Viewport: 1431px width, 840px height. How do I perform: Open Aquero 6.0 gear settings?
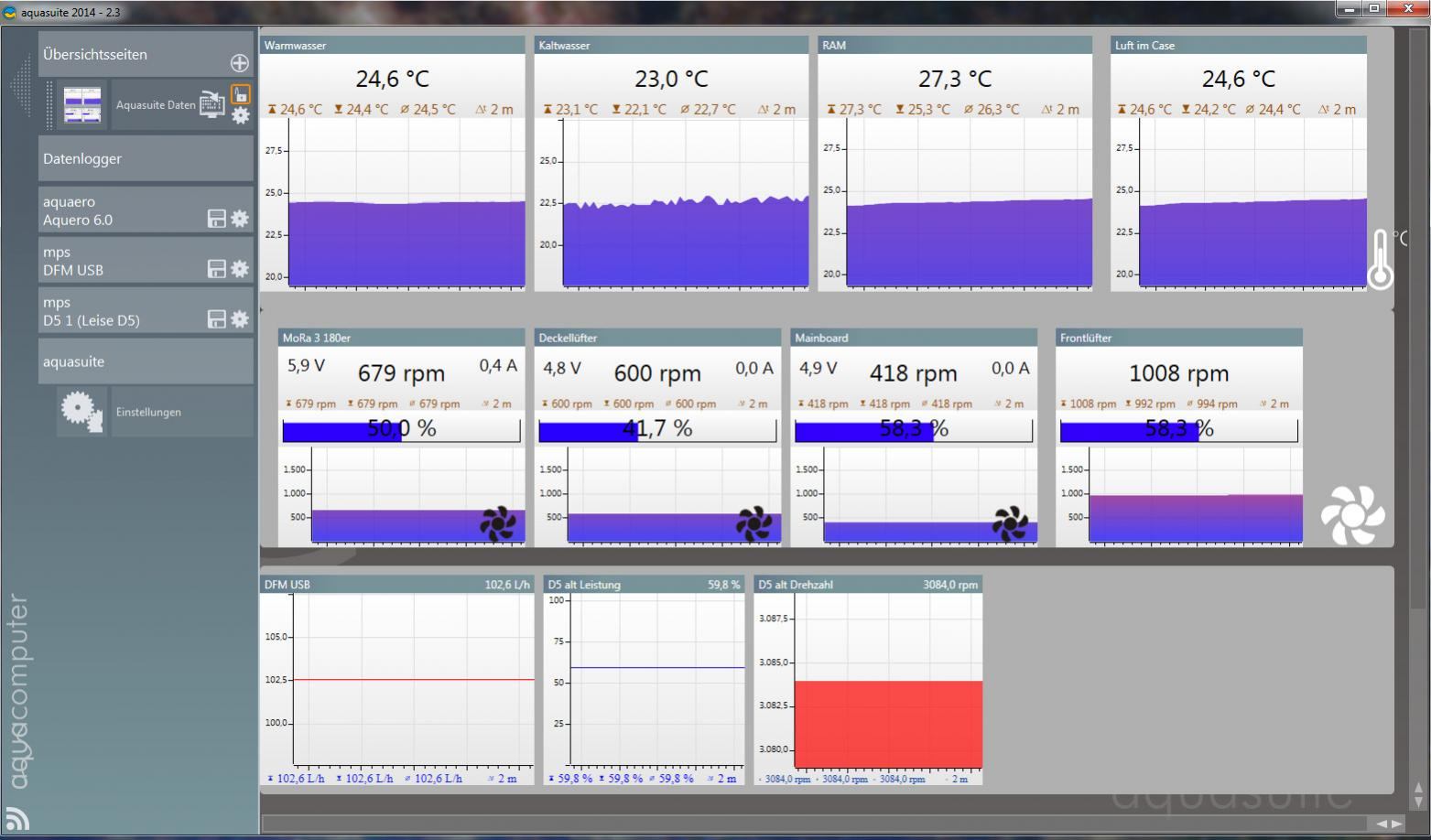pyautogui.click(x=240, y=219)
